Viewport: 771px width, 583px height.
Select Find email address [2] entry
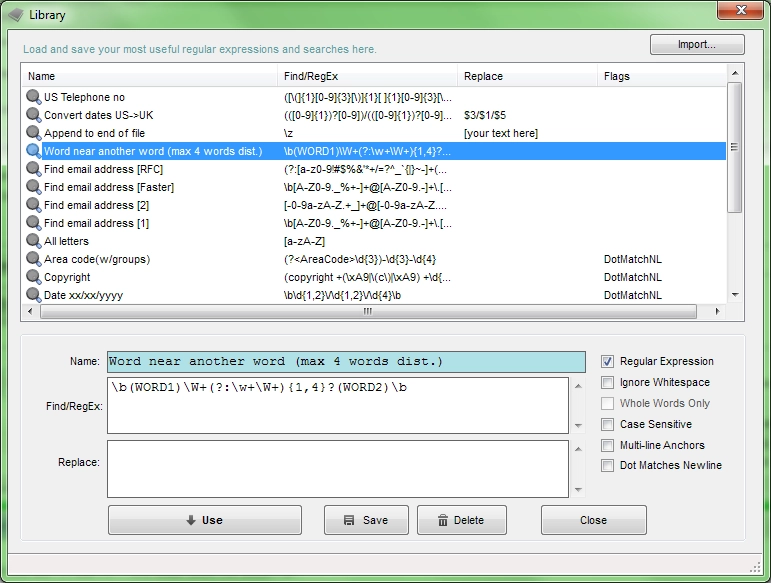point(96,205)
